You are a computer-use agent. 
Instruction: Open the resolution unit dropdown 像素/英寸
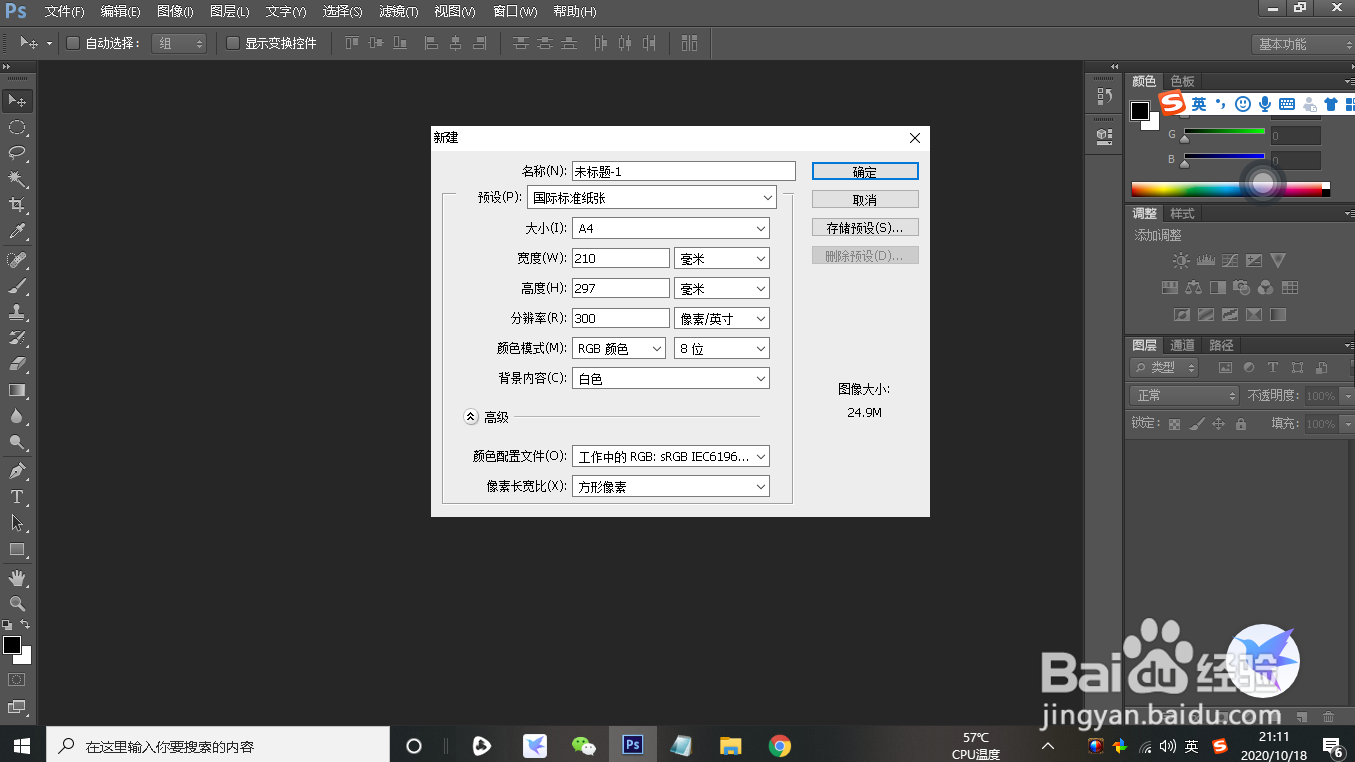click(722, 318)
